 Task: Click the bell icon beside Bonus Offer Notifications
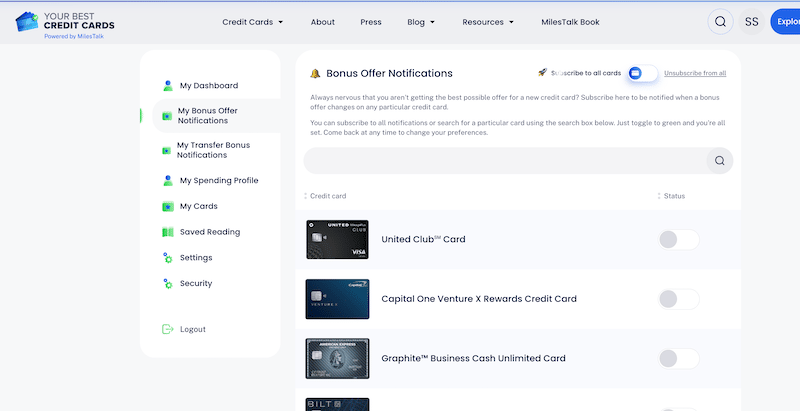tap(315, 73)
